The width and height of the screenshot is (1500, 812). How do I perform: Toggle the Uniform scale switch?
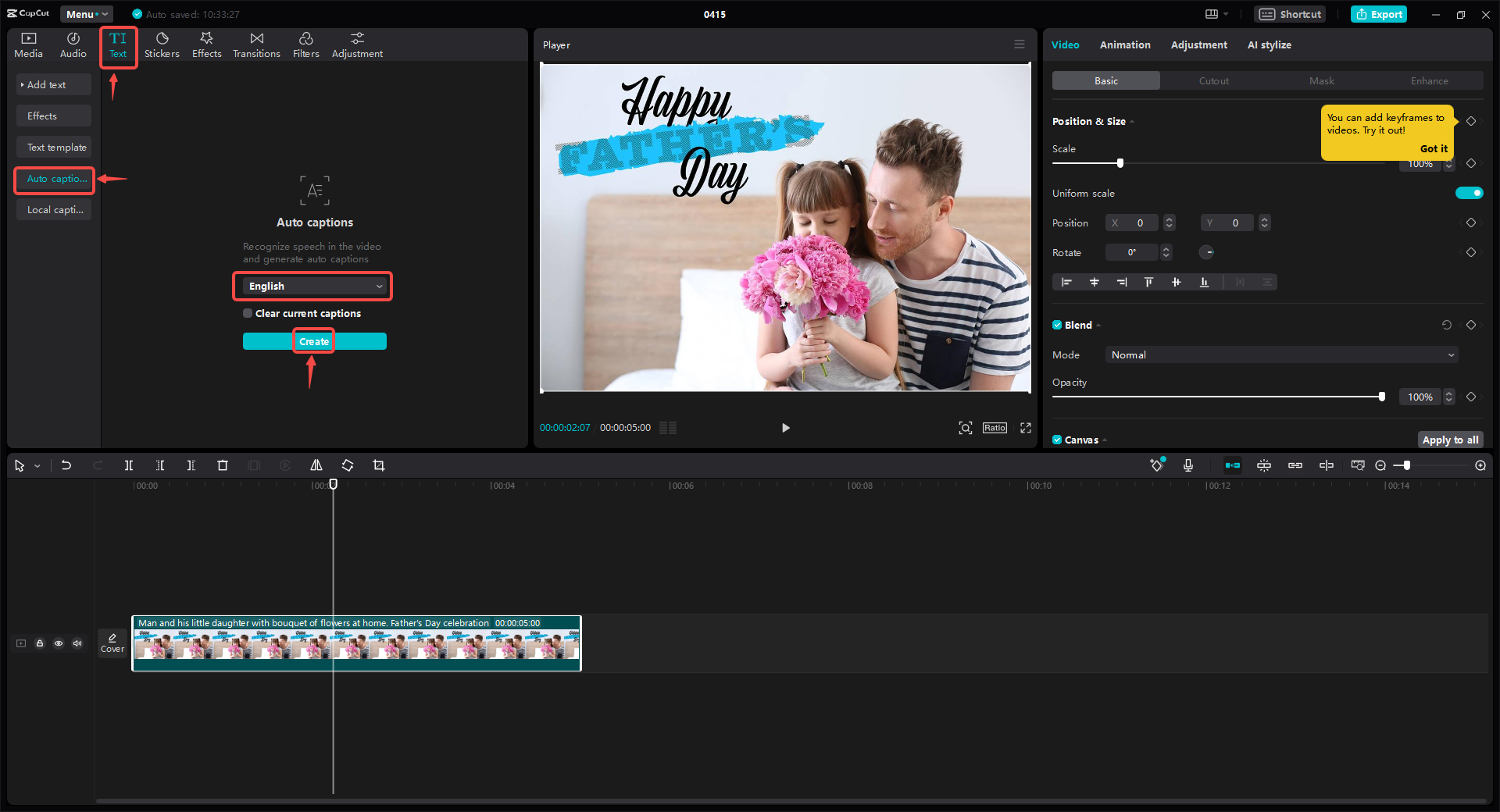point(1469,193)
